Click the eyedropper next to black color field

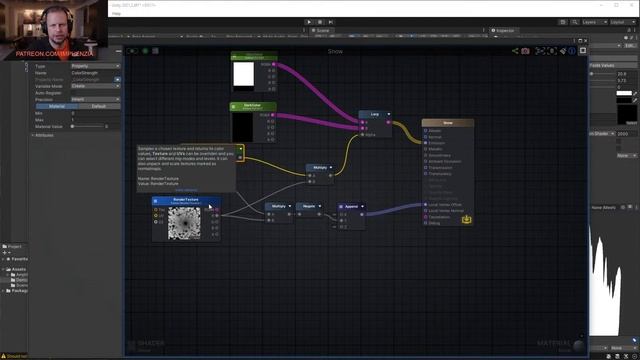[x=635, y=100]
